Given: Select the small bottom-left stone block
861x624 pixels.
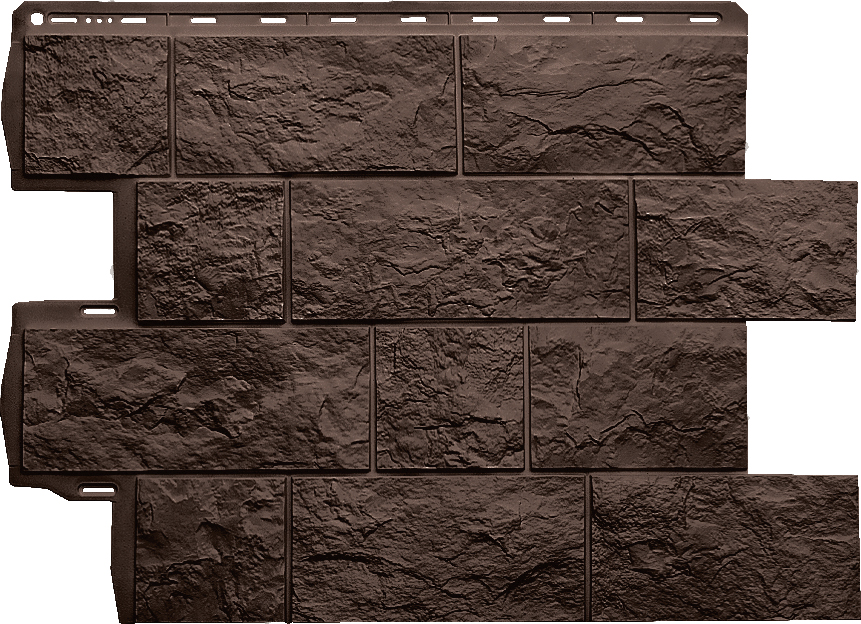Looking at the screenshot, I should [211, 548].
